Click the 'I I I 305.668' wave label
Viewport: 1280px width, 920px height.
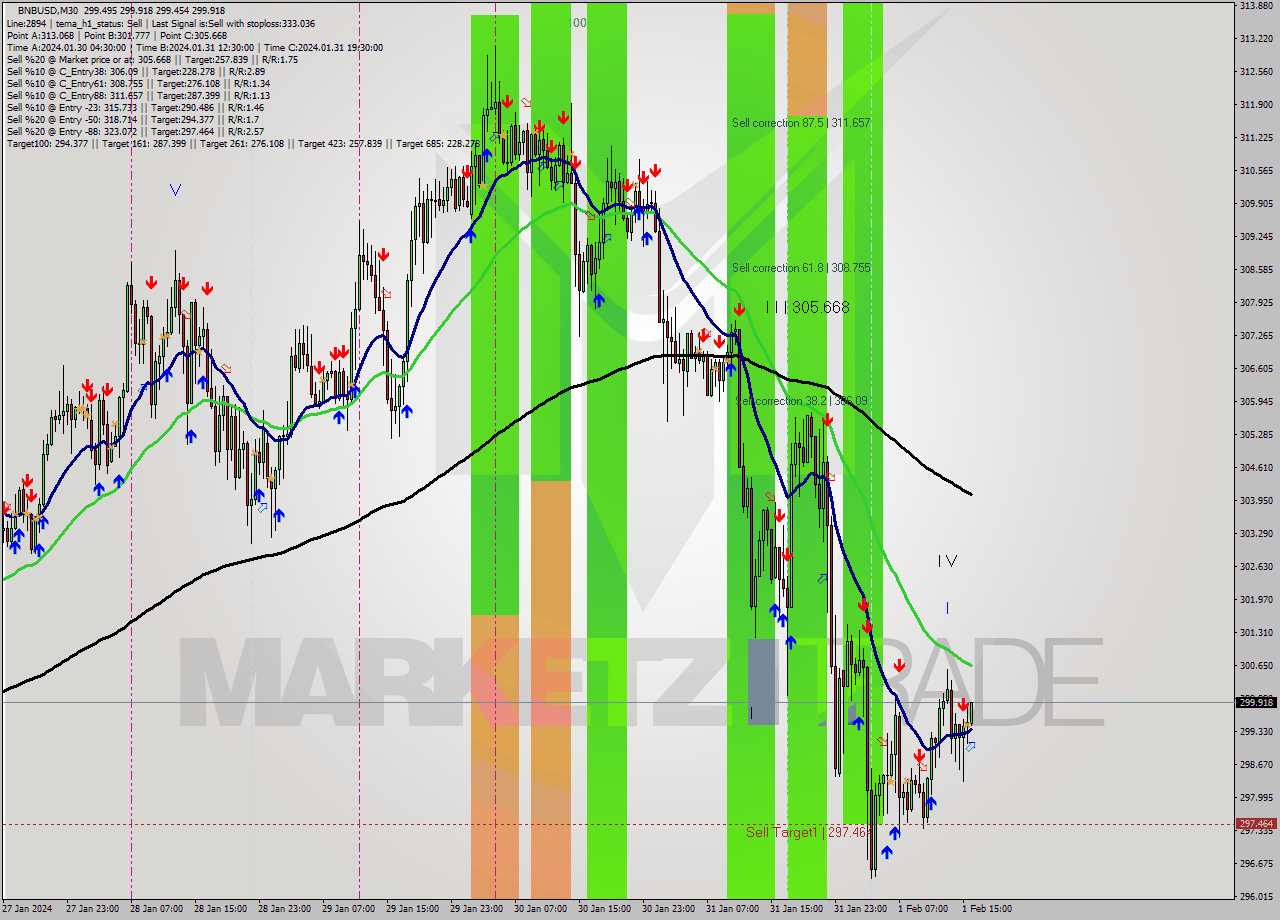click(x=807, y=307)
